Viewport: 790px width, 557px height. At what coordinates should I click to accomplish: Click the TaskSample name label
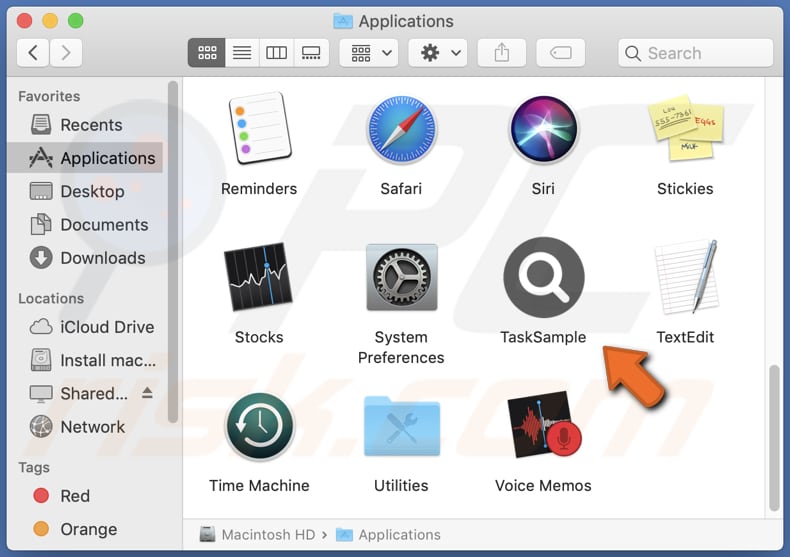[x=543, y=337]
